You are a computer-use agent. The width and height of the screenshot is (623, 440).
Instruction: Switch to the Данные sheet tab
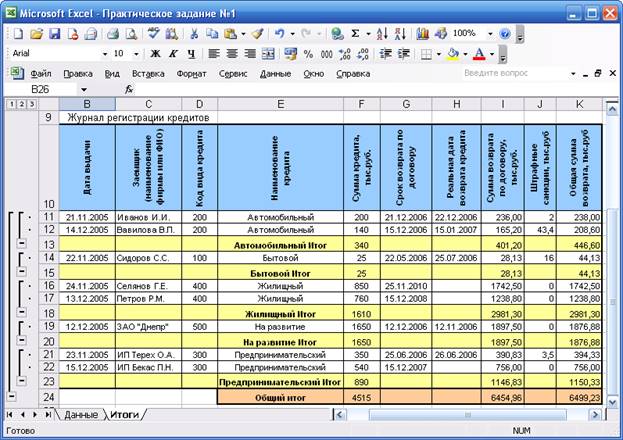(81, 415)
